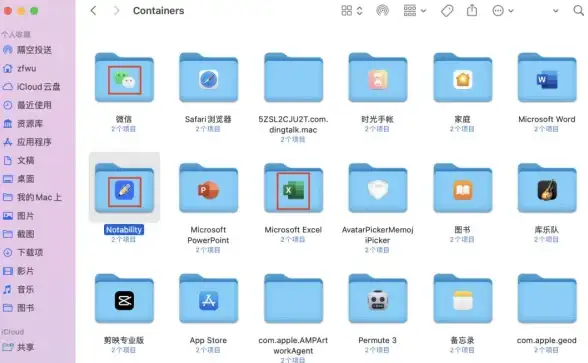Select 图书 in the sidebar
The image size is (588, 363).
[19, 308]
